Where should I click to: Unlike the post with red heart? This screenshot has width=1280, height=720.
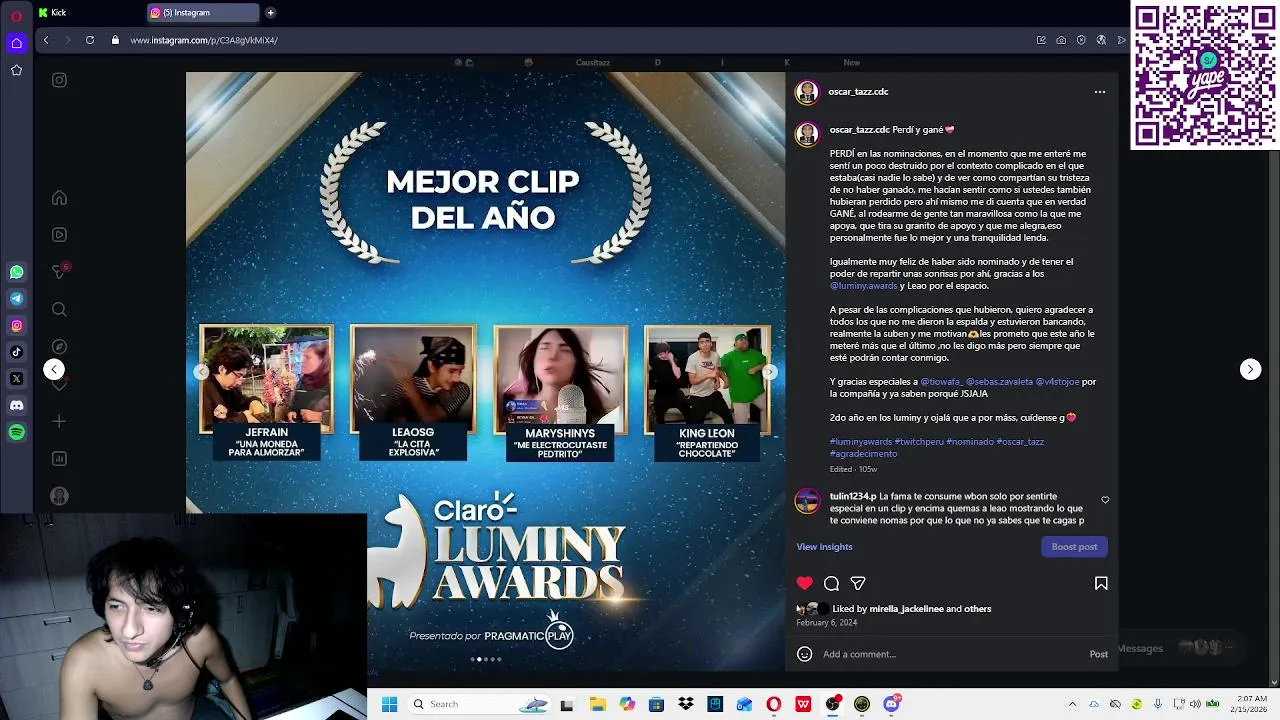[805, 583]
